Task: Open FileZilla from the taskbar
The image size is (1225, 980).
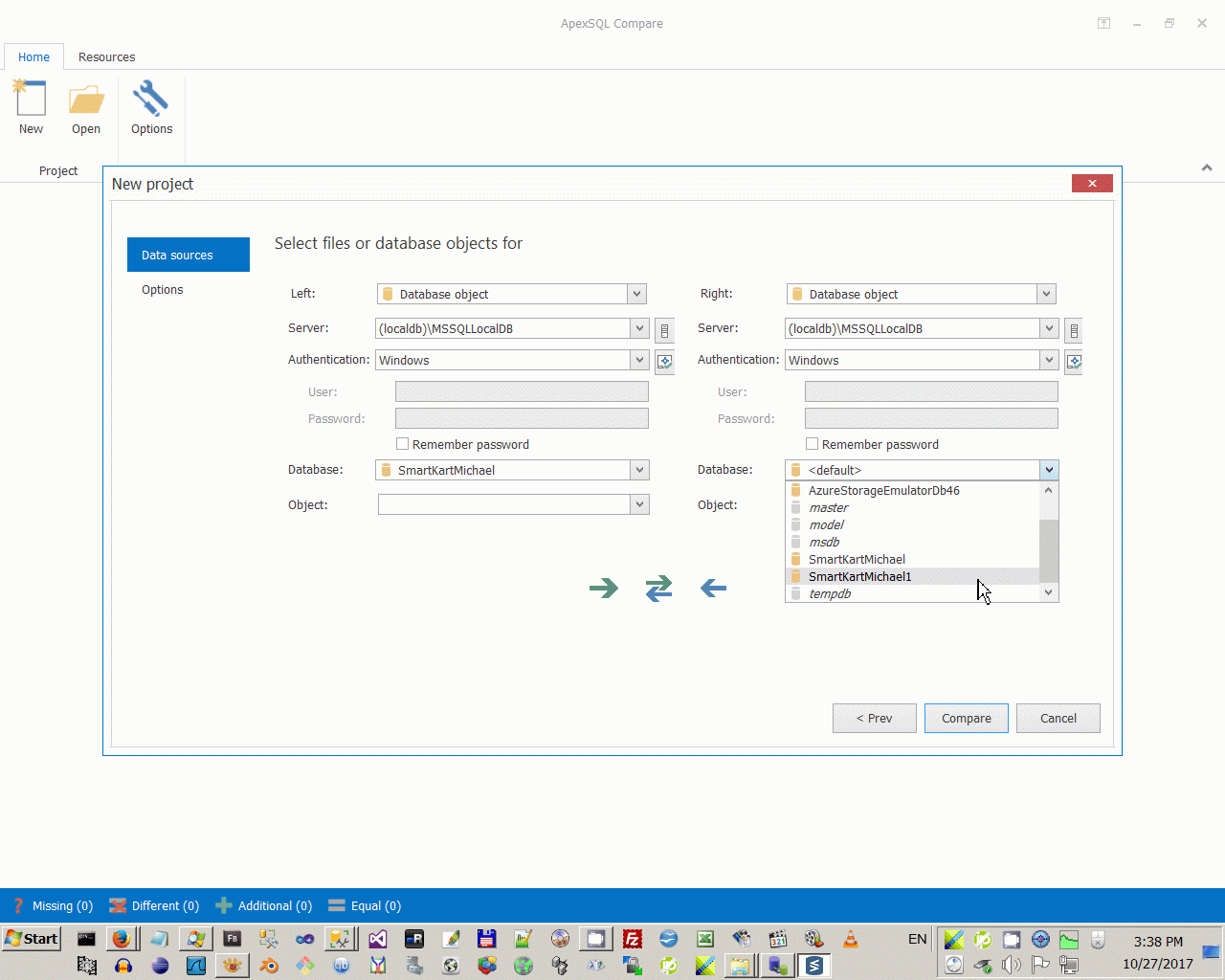Action: tap(633, 939)
